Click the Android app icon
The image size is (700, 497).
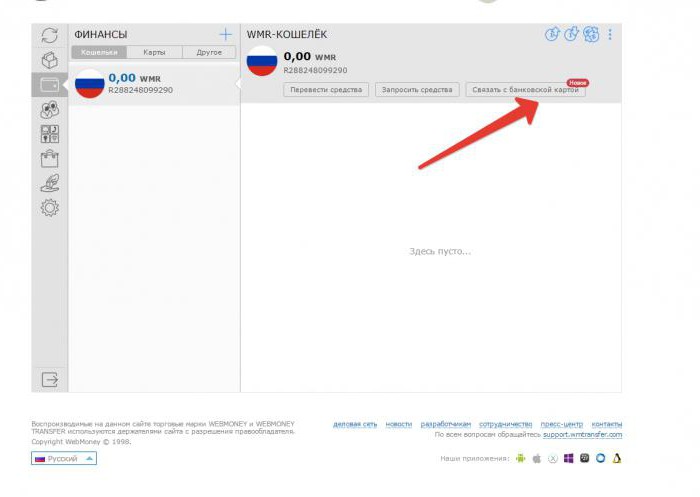pos(521,459)
